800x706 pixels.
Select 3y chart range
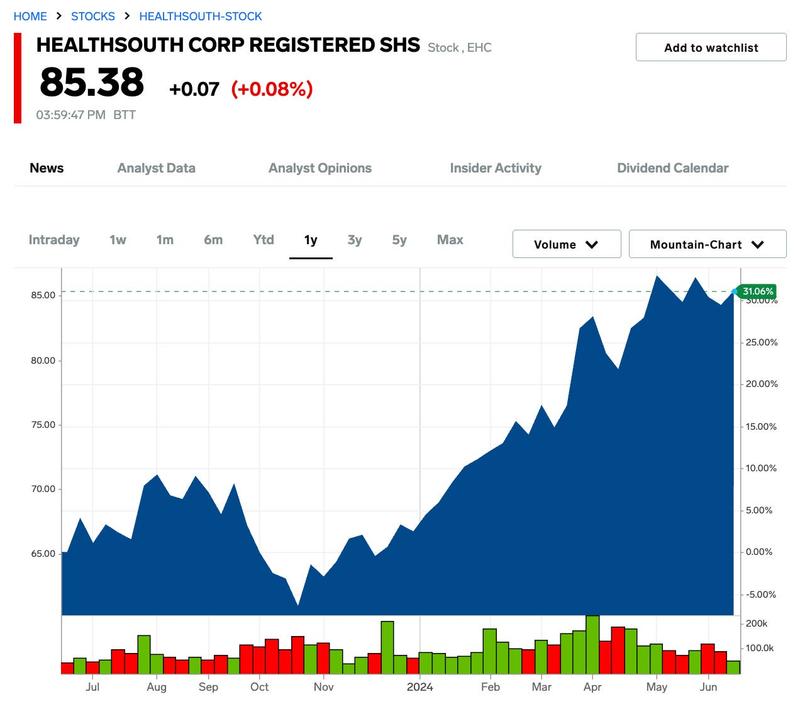pyautogui.click(x=355, y=240)
